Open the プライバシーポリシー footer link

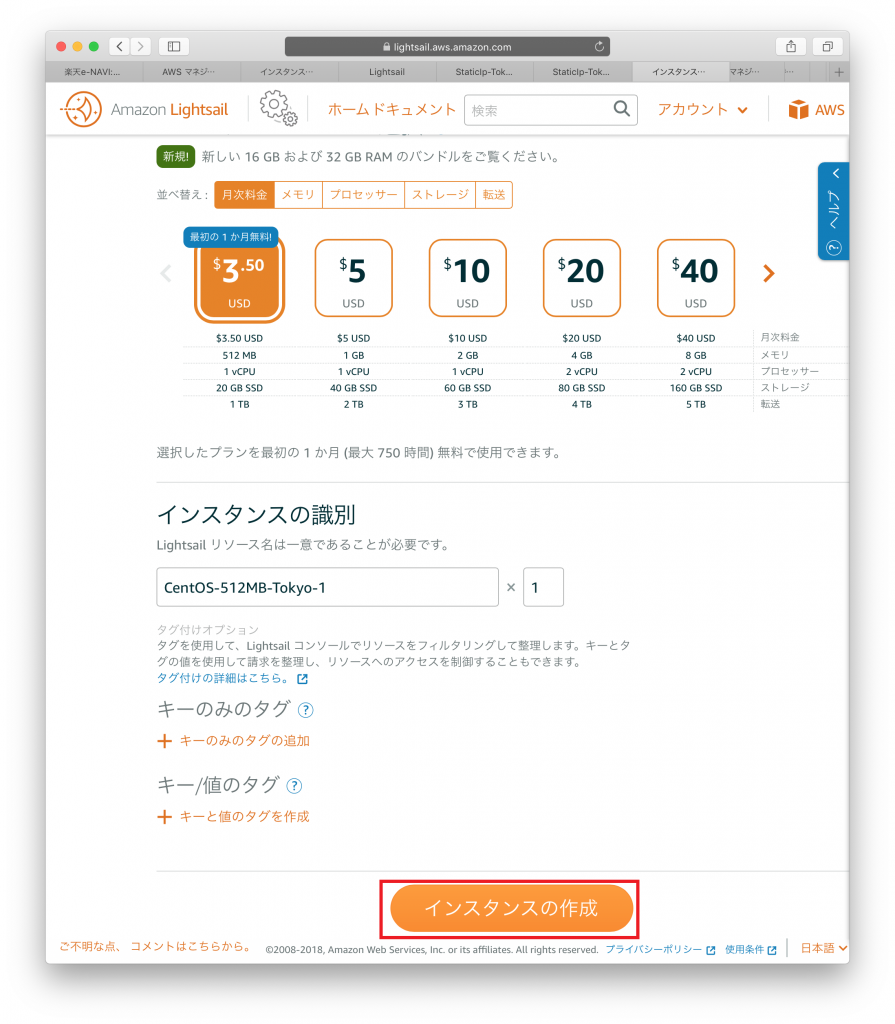[x=653, y=950]
